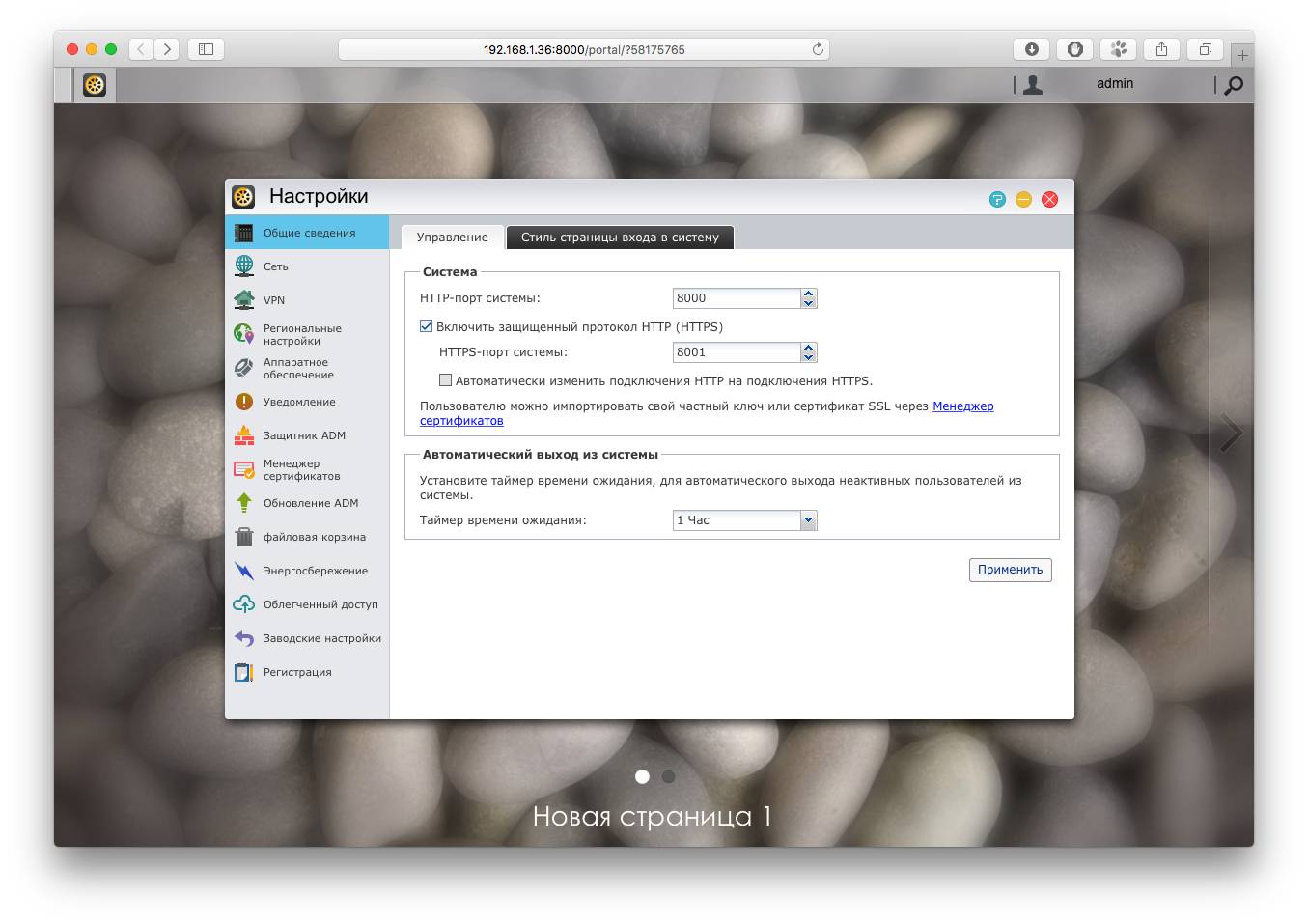Select the first desktop page dot

pyautogui.click(x=642, y=776)
